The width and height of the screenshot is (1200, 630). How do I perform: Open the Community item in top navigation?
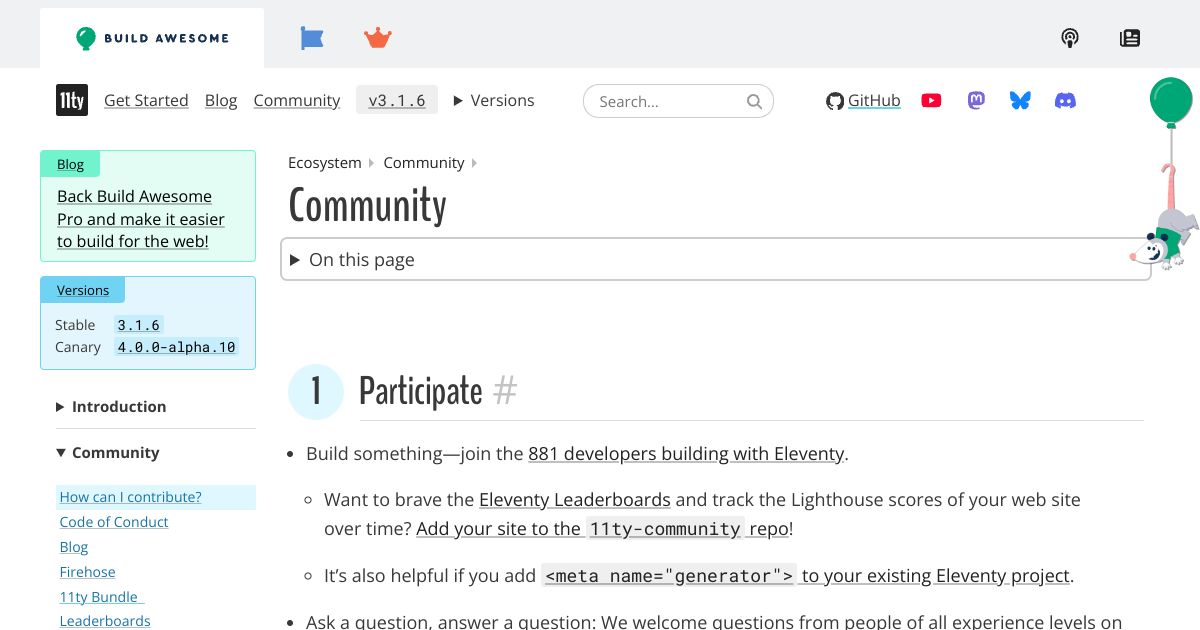tap(297, 100)
